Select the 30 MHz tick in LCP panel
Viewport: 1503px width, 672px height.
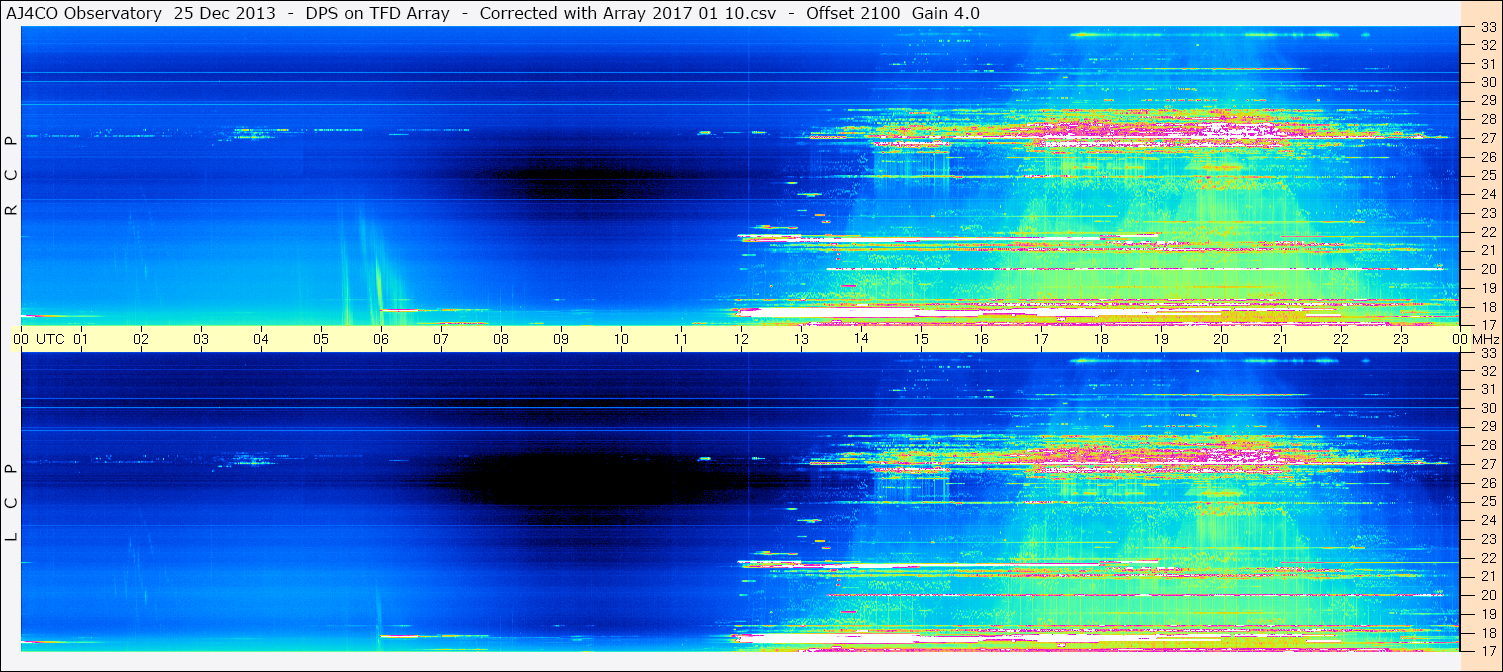coord(1487,408)
